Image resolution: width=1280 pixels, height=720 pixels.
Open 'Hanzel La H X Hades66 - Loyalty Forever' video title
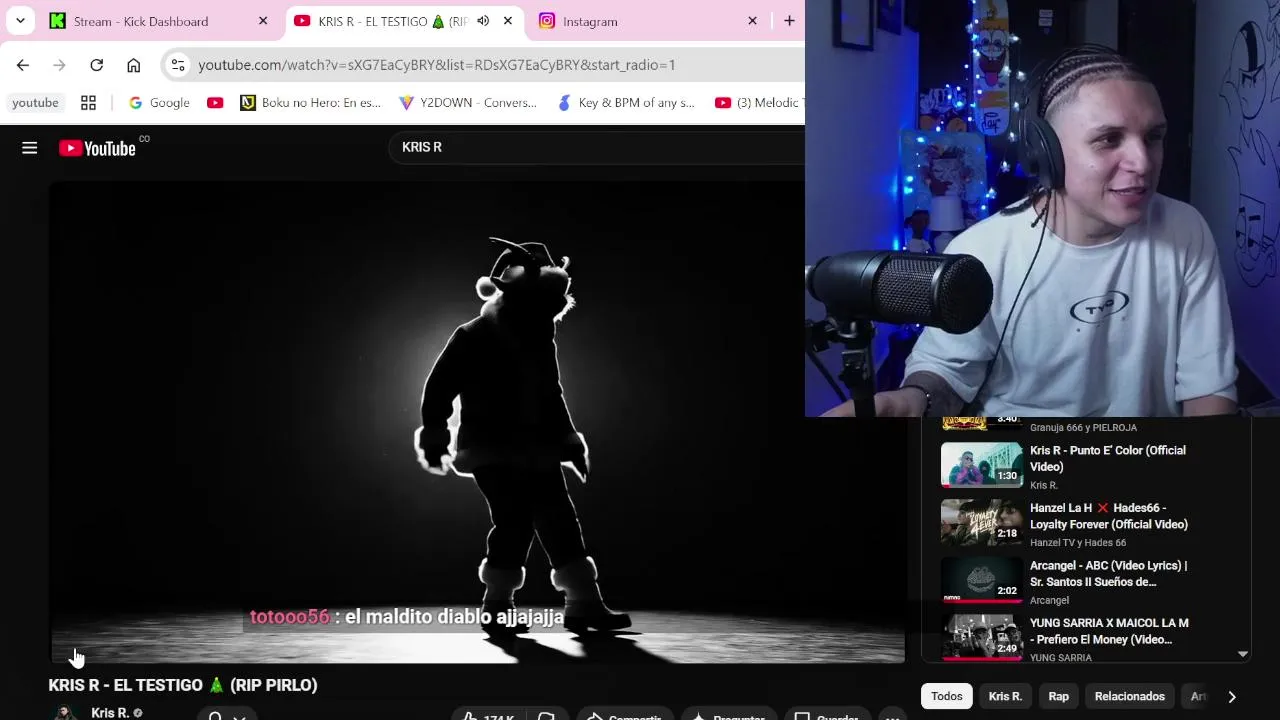coord(1109,516)
